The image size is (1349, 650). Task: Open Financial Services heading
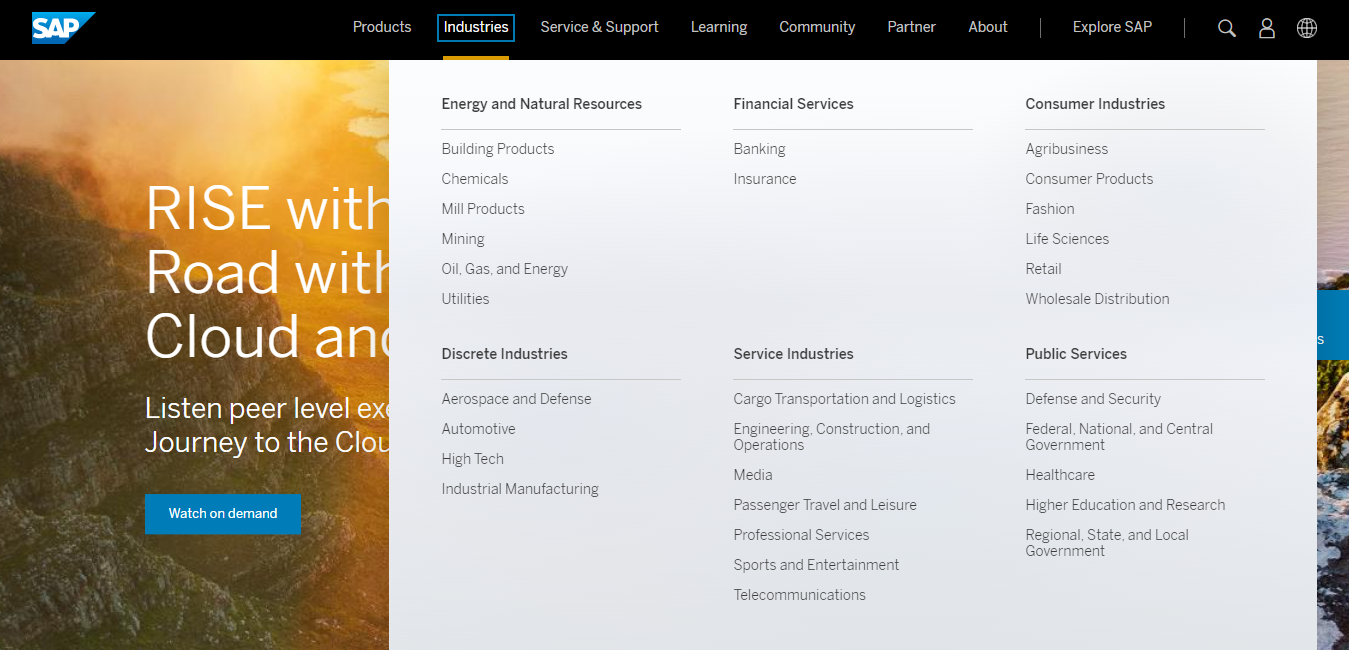793,104
